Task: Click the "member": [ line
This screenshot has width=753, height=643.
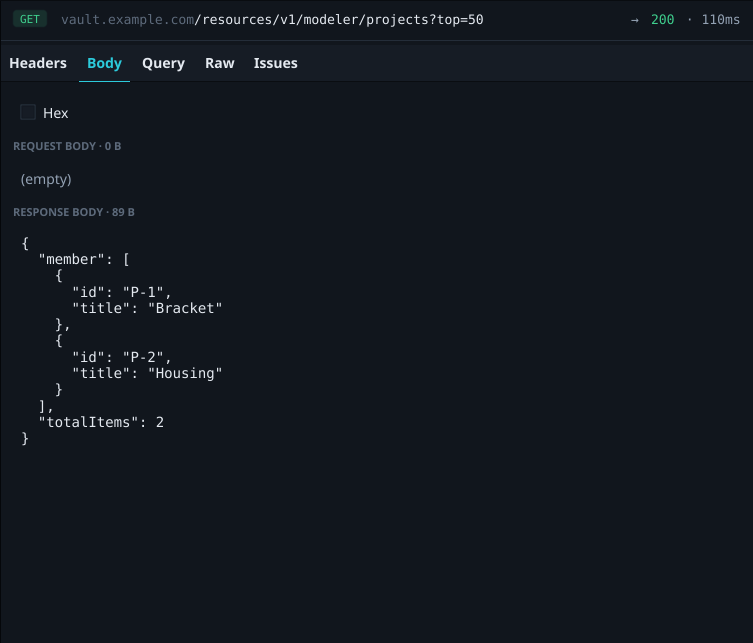Action: coord(84,259)
